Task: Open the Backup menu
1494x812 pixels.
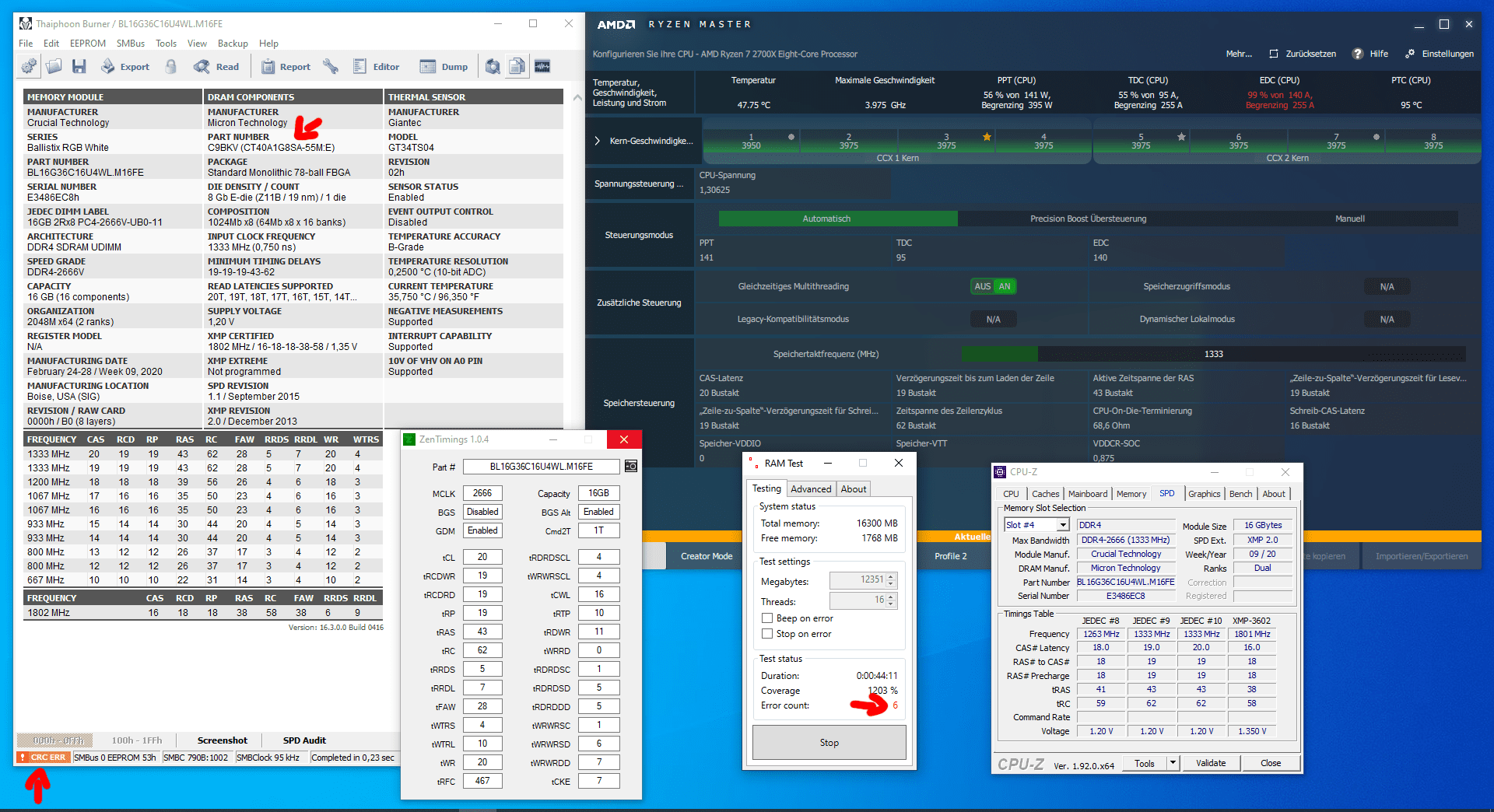Action: (232, 44)
